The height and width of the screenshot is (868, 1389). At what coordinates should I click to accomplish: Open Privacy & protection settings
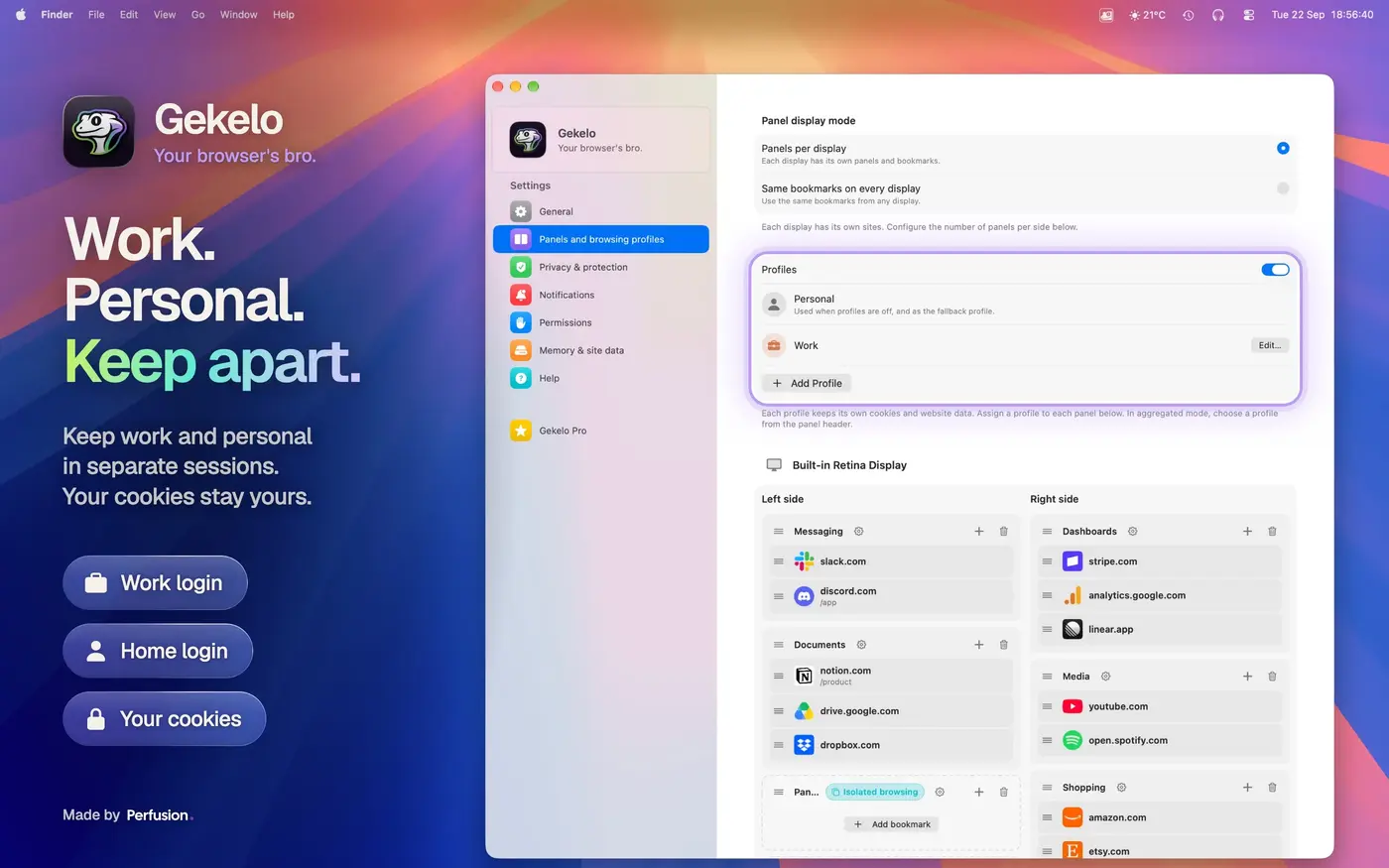(600, 267)
